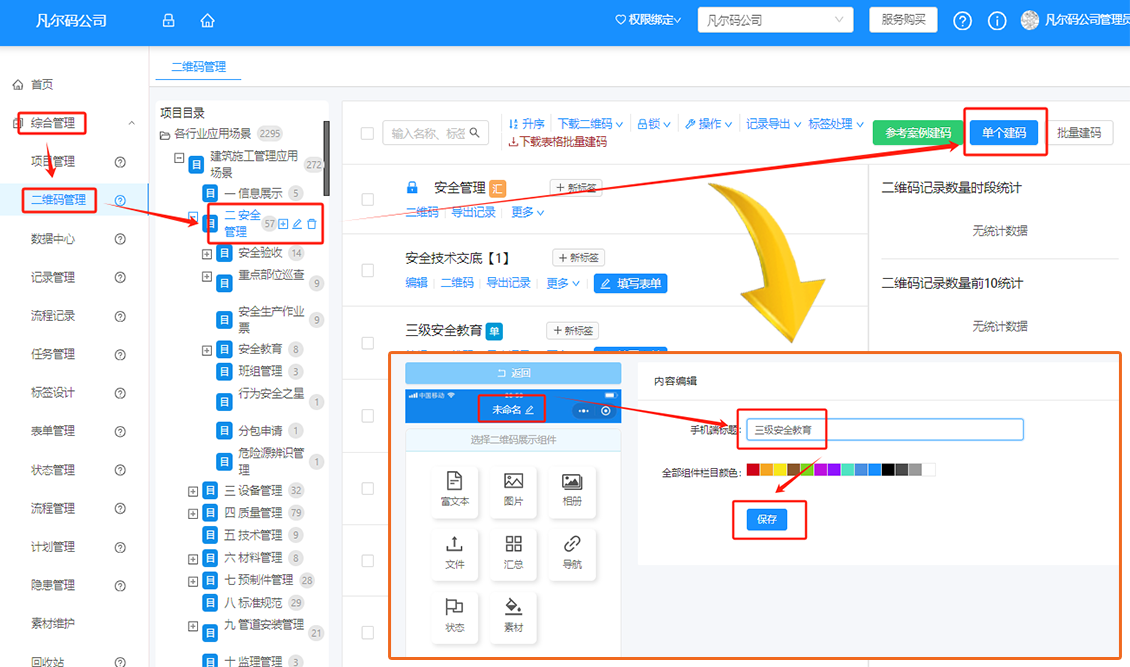
Task: Choose the 状态 flag component
Action: click(455, 616)
